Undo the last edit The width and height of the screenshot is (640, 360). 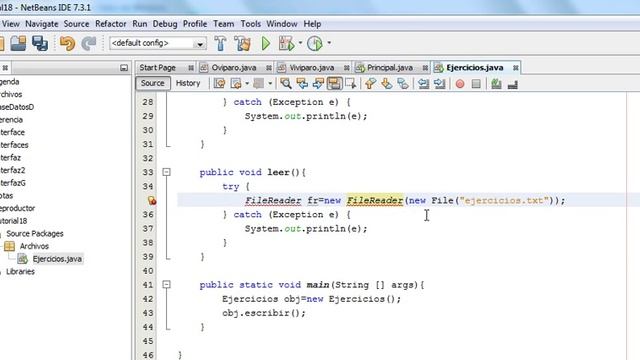[67, 43]
